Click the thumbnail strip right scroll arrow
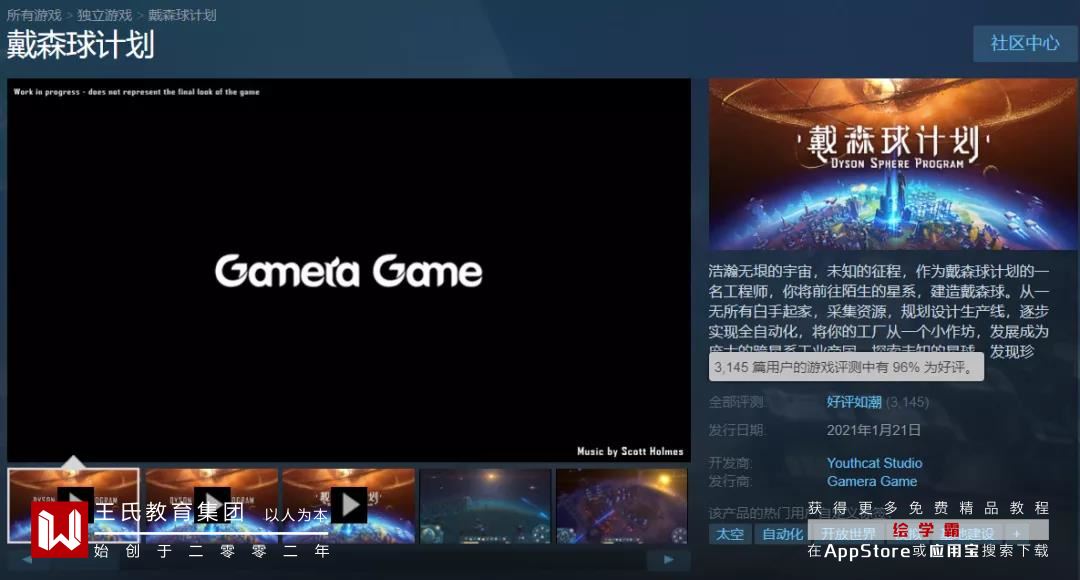Screen dimensions: 1080x580 (668, 559)
